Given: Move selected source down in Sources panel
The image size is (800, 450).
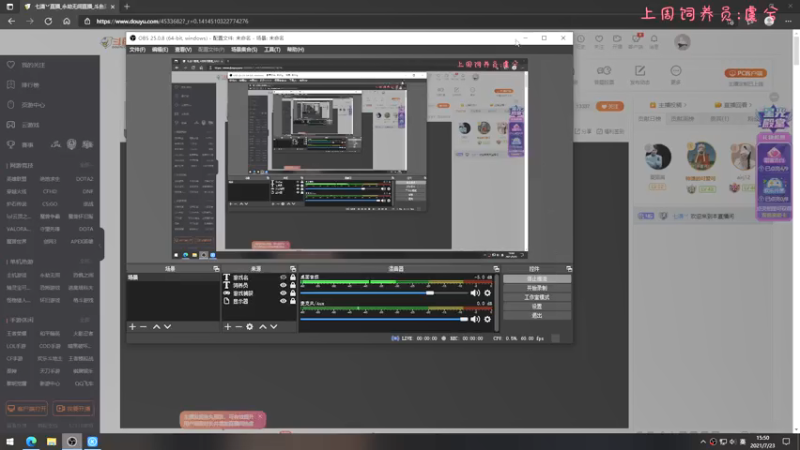Looking at the screenshot, I should 274,327.
